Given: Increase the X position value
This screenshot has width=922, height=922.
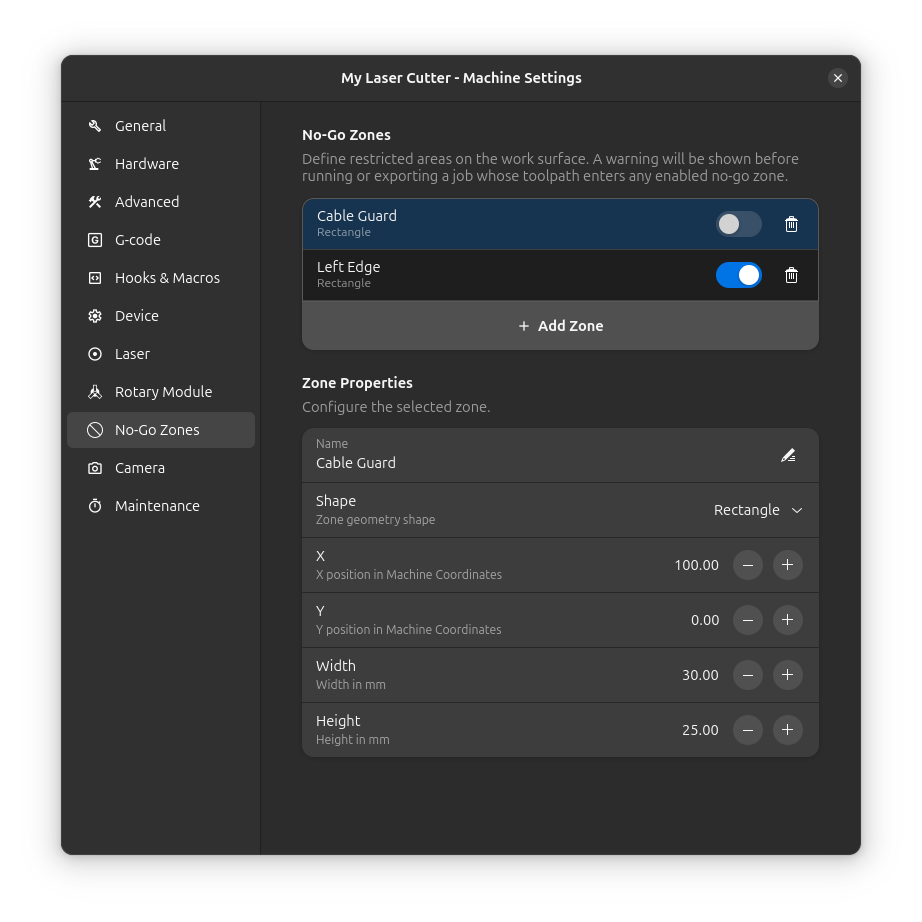Looking at the screenshot, I should [x=787, y=565].
